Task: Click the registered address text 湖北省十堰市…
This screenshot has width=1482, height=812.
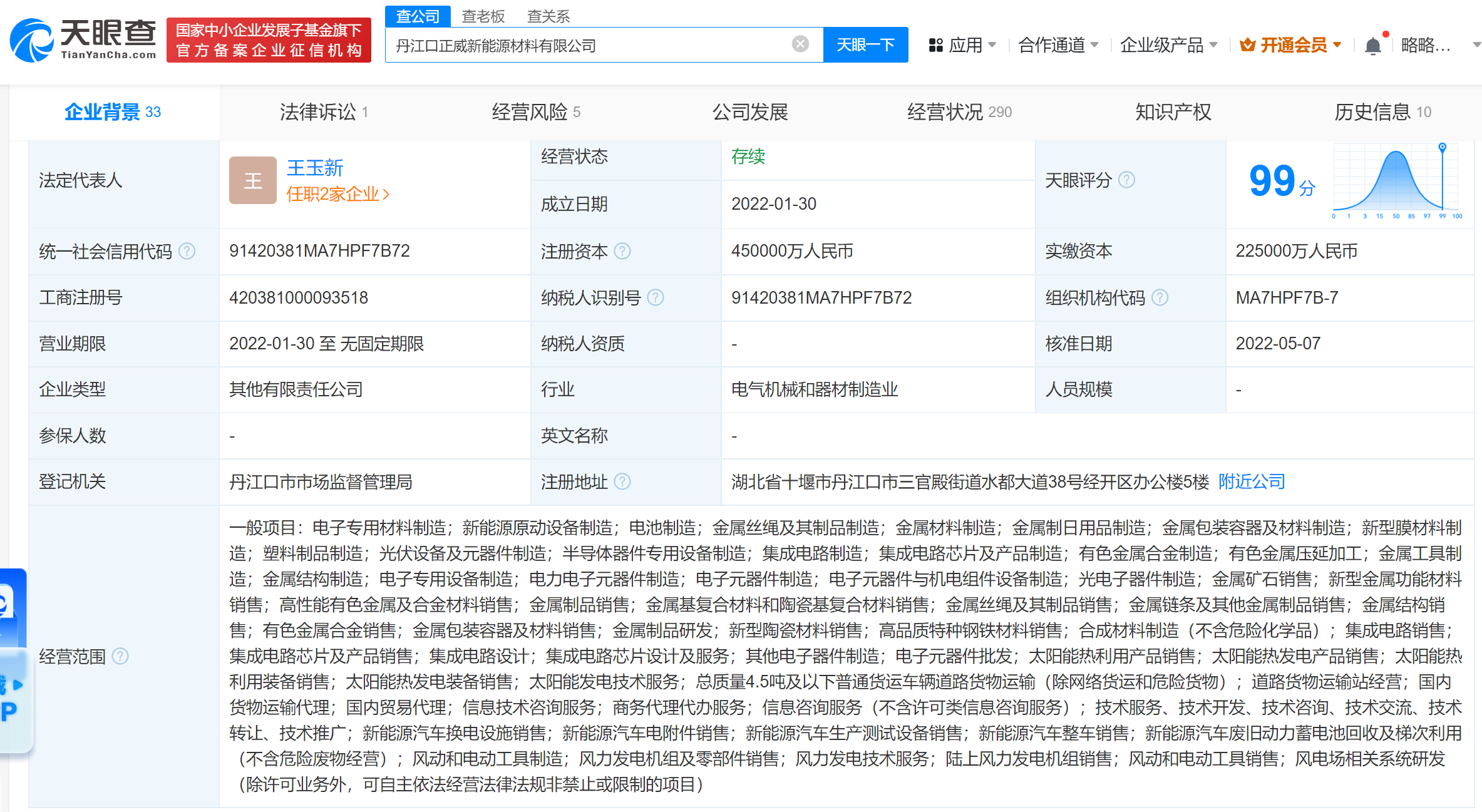Action: pos(970,481)
